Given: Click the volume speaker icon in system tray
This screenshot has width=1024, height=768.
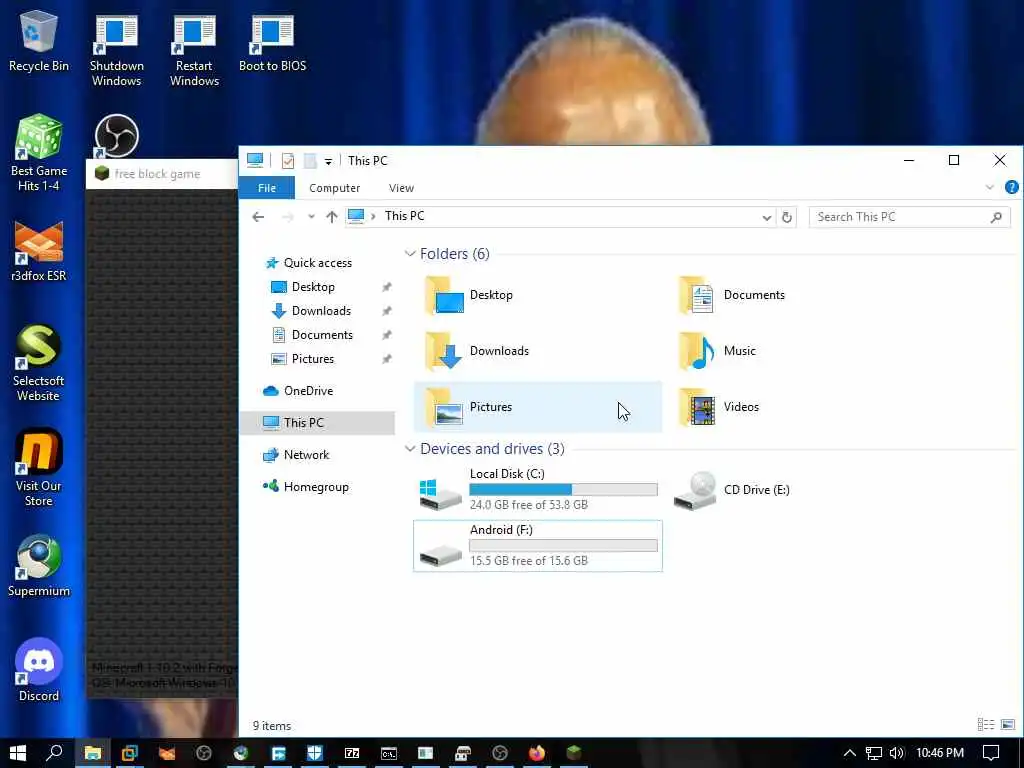Looking at the screenshot, I should click(897, 753).
